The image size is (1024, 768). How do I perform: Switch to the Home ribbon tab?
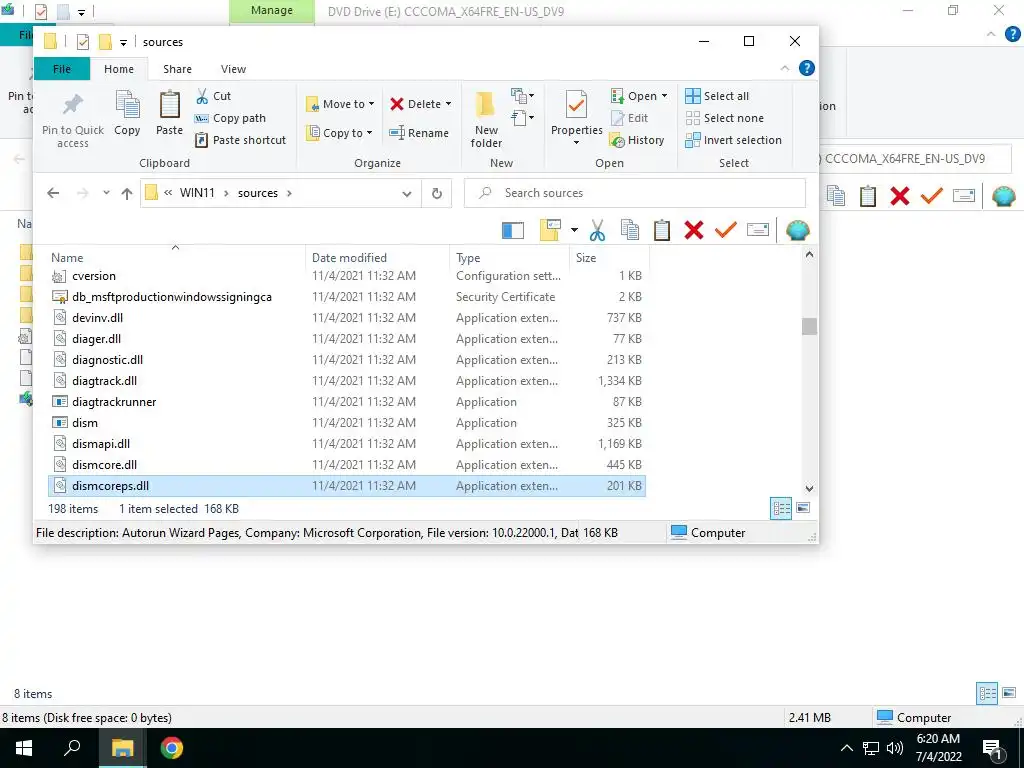click(x=119, y=69)
